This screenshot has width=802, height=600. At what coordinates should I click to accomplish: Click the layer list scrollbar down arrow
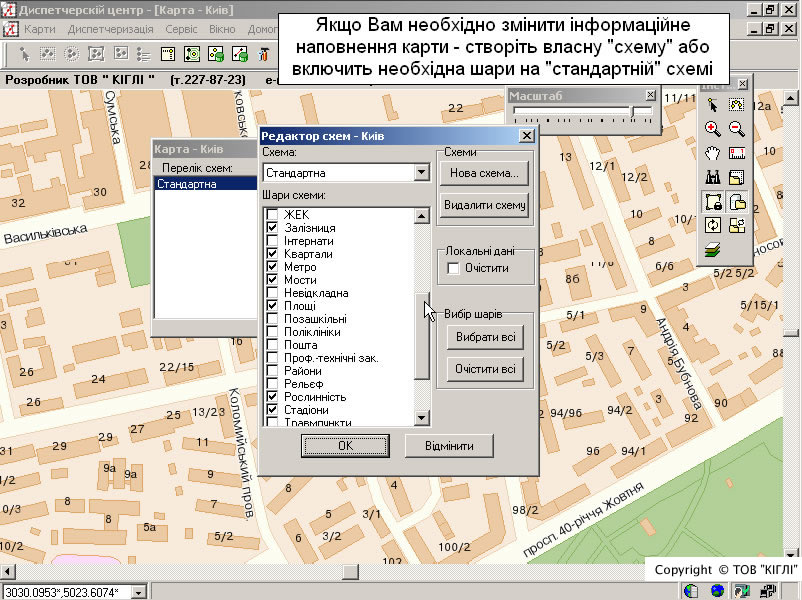point(421,418)
